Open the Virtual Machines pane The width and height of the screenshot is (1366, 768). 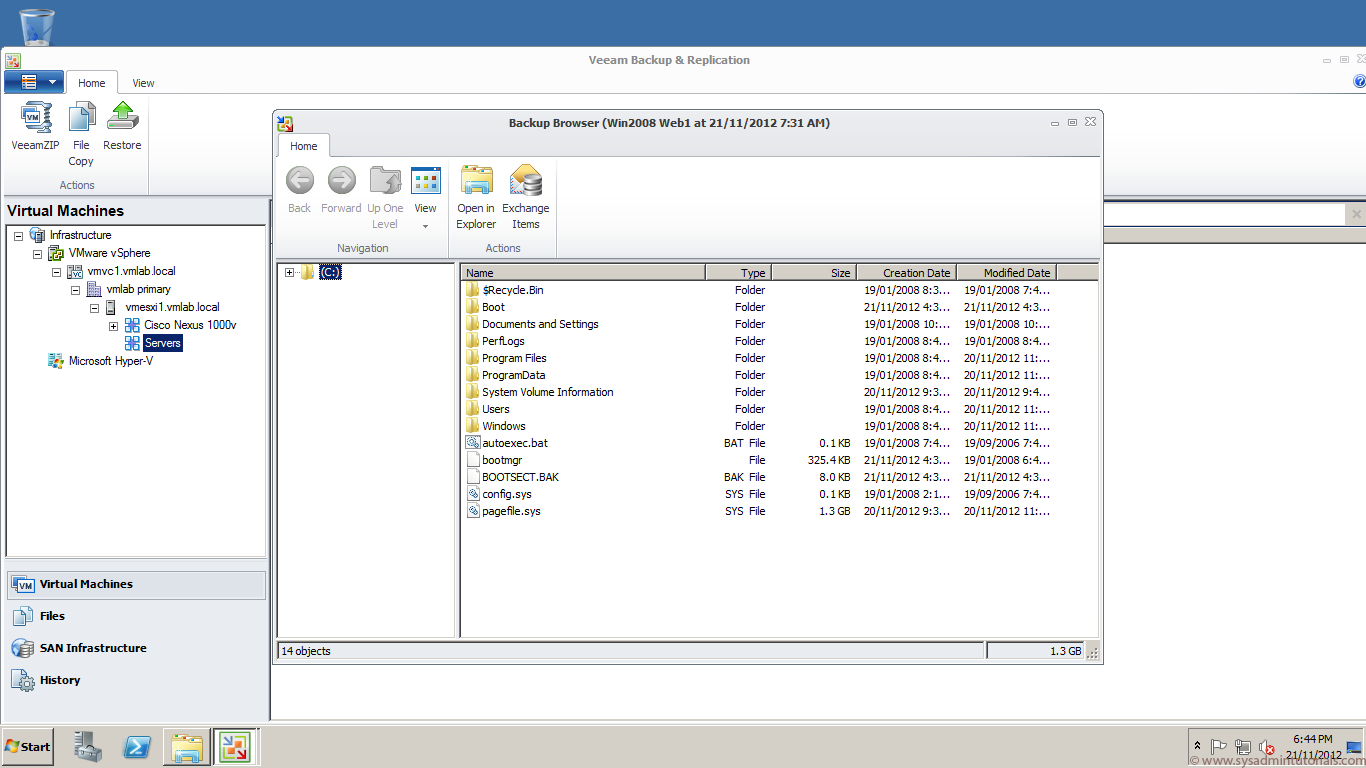point(137,584)
